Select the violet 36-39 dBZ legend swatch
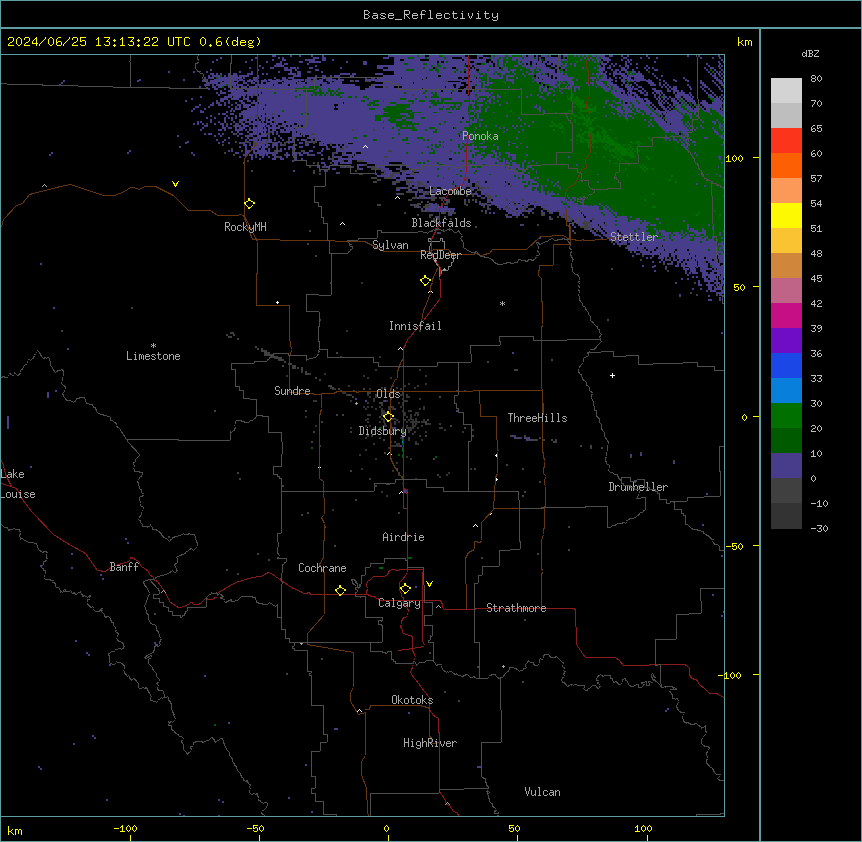This screenshot has height=842, width=862. click(786, 340)
